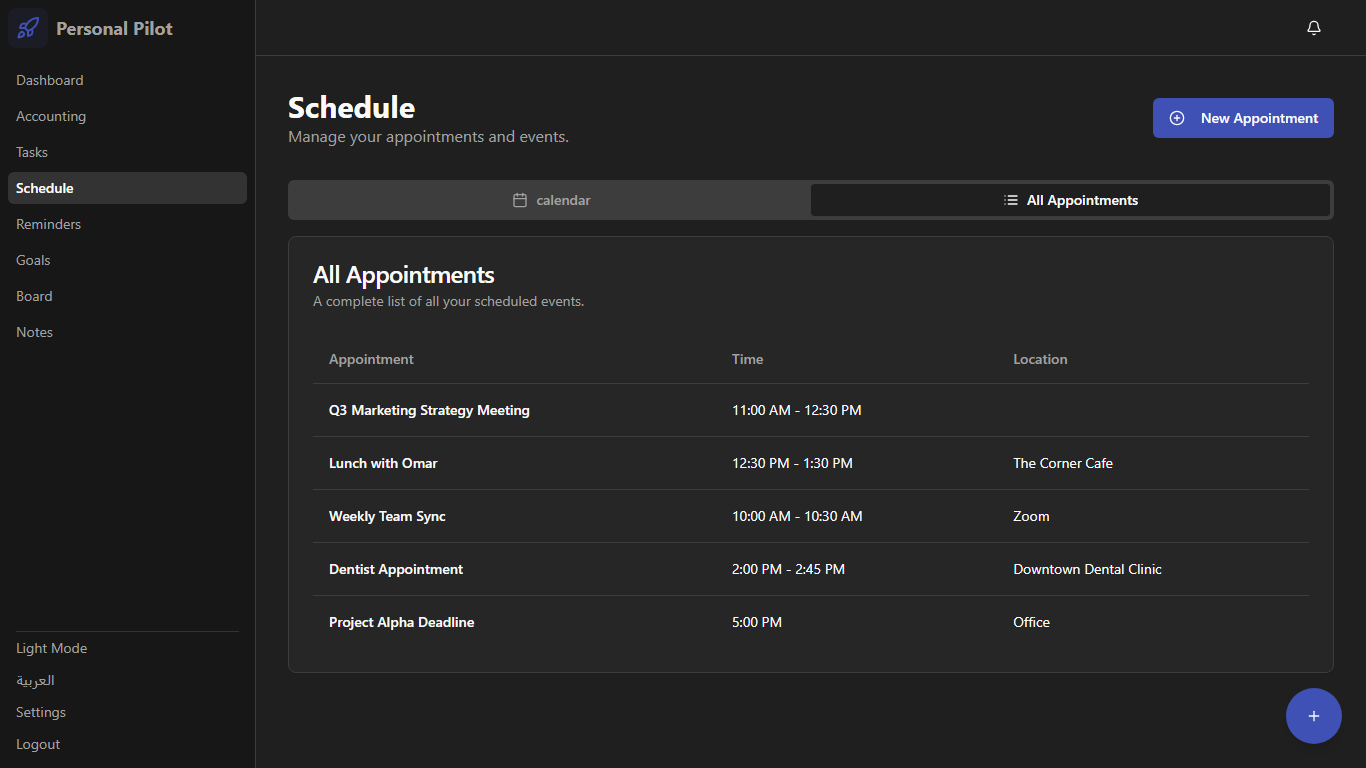The image size is (1366, 768).
Task: Select the All Appointments tab
Action: point(1070,200)
